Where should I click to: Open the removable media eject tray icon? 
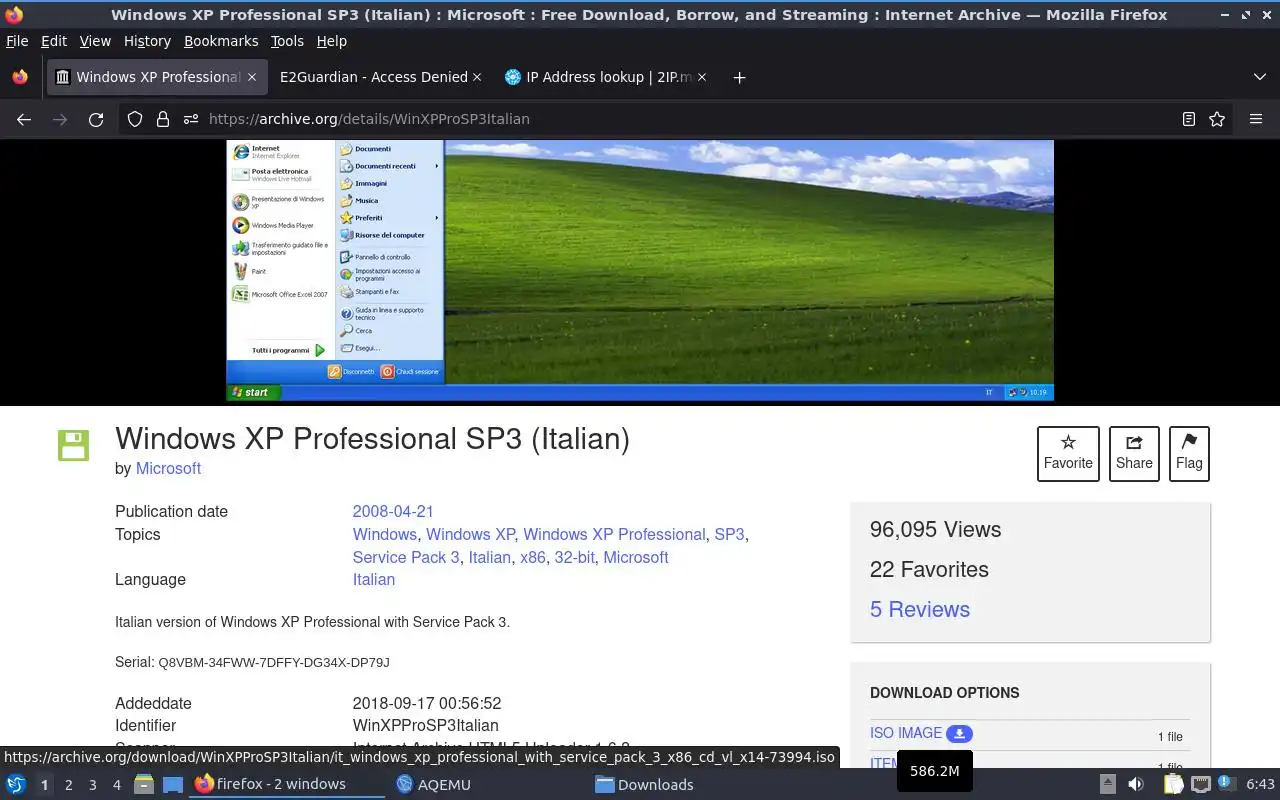1108,784
